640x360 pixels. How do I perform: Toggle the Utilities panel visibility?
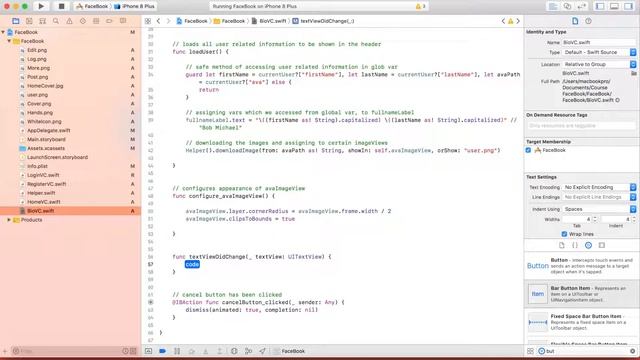[629, 6]
